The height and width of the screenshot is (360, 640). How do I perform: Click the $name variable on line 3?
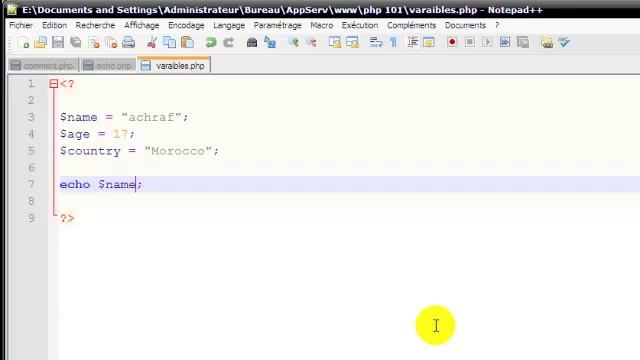(x=79, y=118)
